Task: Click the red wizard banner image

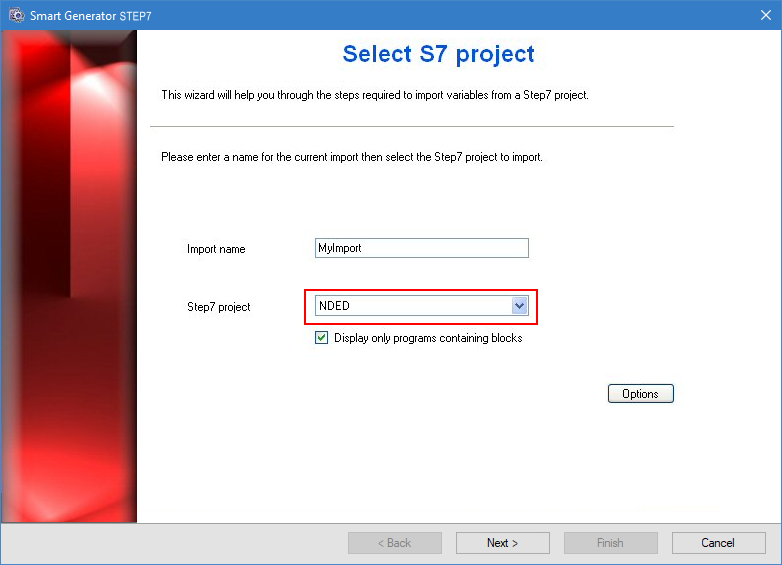Action: coord(69,275)
